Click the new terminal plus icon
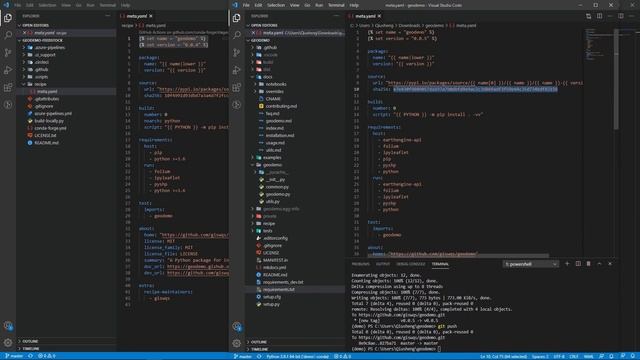The image size is (640, 360). [x=567, y=264]
